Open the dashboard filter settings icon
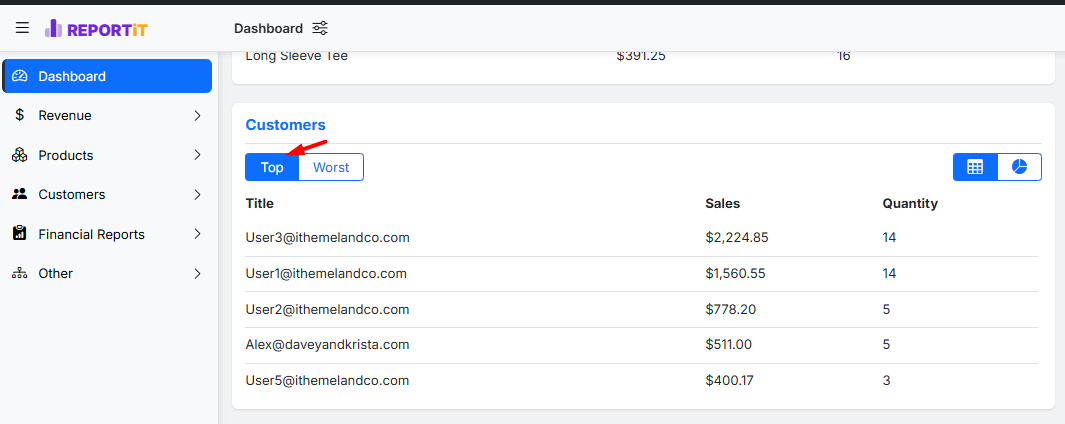 pyautogui.click(x=320, y=28)
